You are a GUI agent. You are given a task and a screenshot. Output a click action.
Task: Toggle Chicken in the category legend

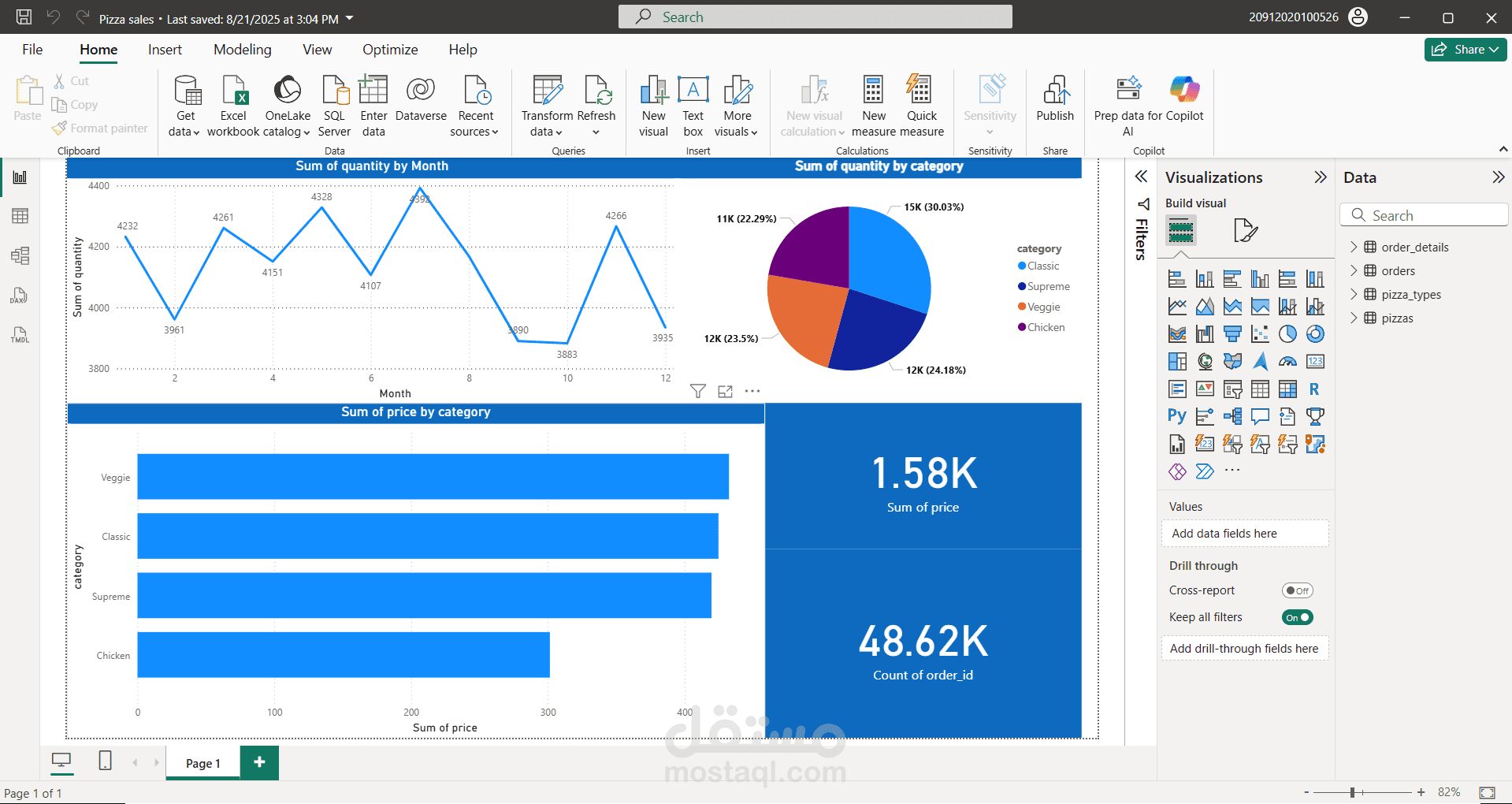tap(1042, 327)
